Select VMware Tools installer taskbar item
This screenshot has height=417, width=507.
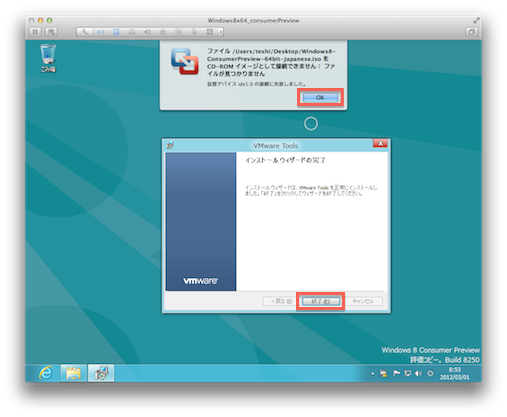point(101,373)
